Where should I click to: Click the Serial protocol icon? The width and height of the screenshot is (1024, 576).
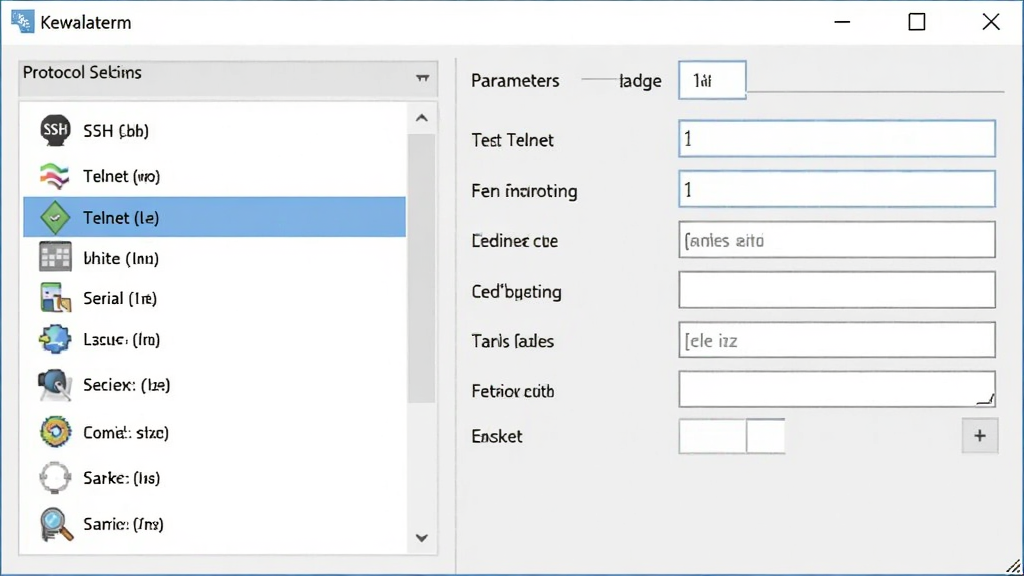55,298
